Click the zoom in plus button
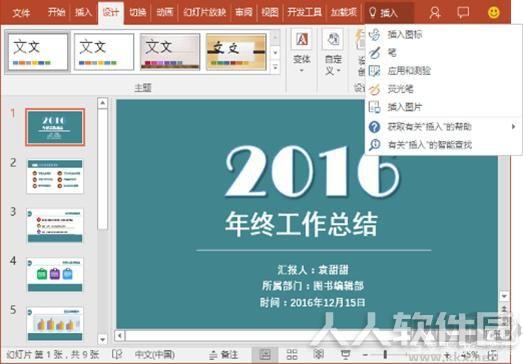523x364 pixels. tap(448, 355)
